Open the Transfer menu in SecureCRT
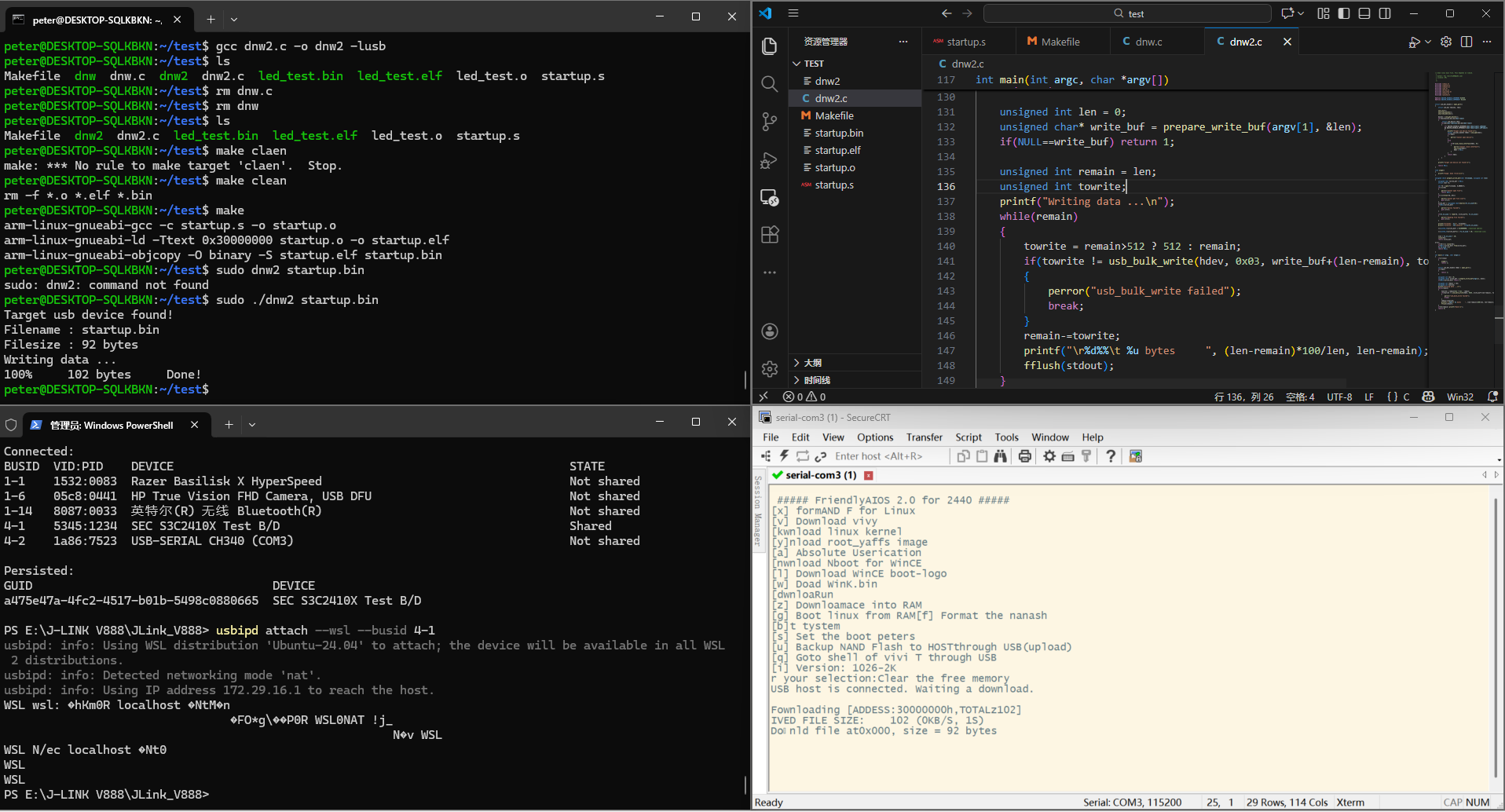The image size is (1505, 812). point(924,437)
